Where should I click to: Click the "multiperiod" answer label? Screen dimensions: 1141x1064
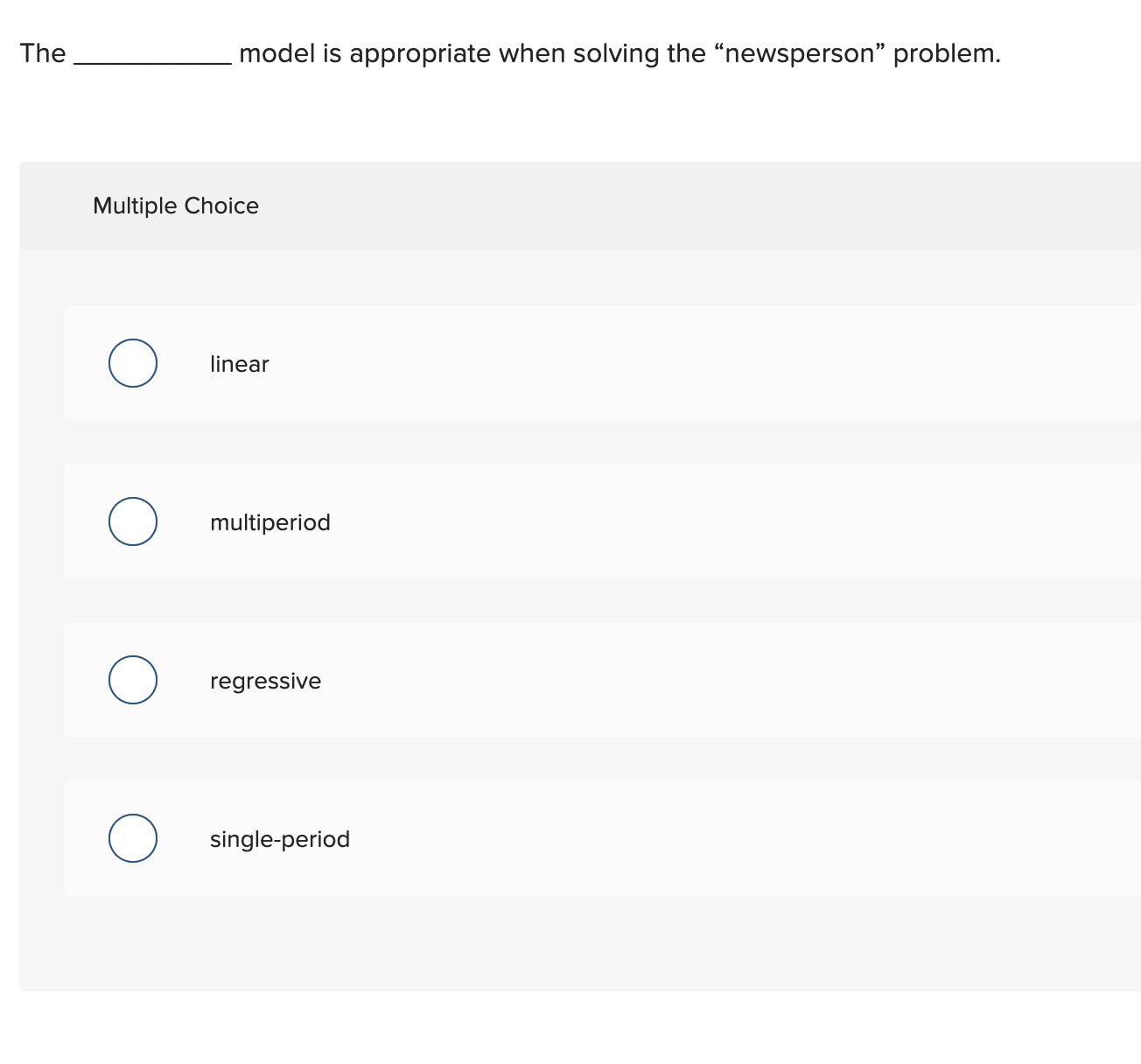point(269,522)
